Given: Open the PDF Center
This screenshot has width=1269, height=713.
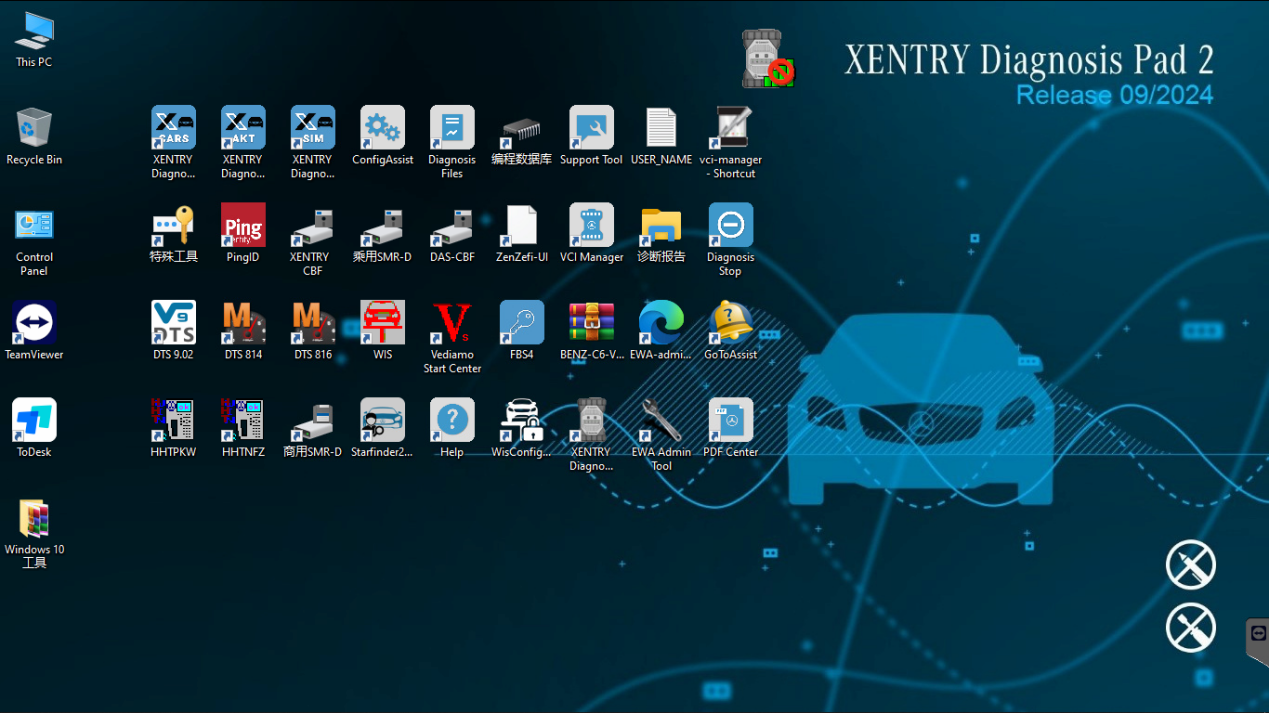Looking at the screenshot, I should [730, 420].
